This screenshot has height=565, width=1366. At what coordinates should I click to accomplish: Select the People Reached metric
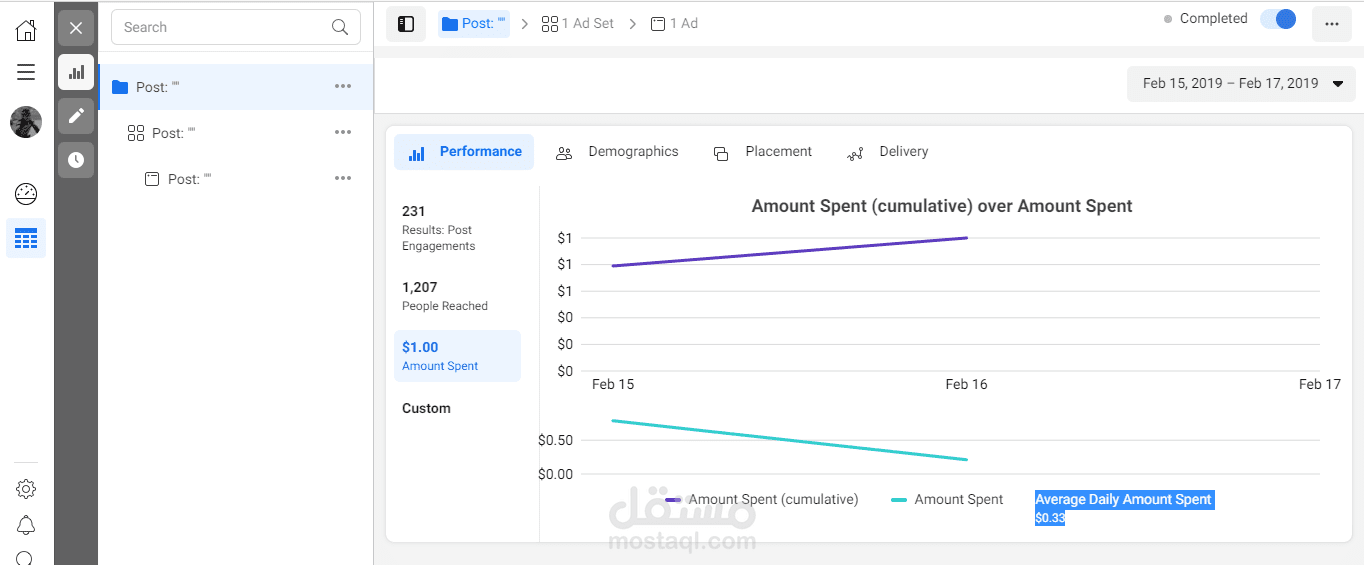click(x=445, y=296)
